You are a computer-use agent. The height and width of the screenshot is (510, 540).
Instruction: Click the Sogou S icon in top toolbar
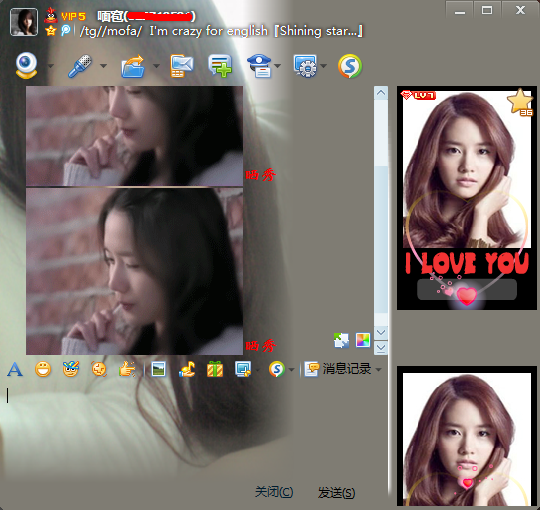pyautogui.click(x=350, y=66)
